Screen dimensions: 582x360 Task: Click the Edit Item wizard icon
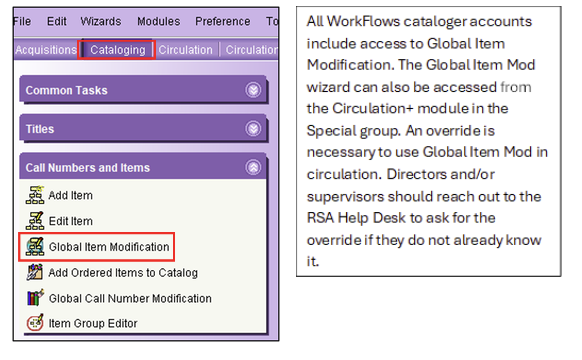[35, 221]
